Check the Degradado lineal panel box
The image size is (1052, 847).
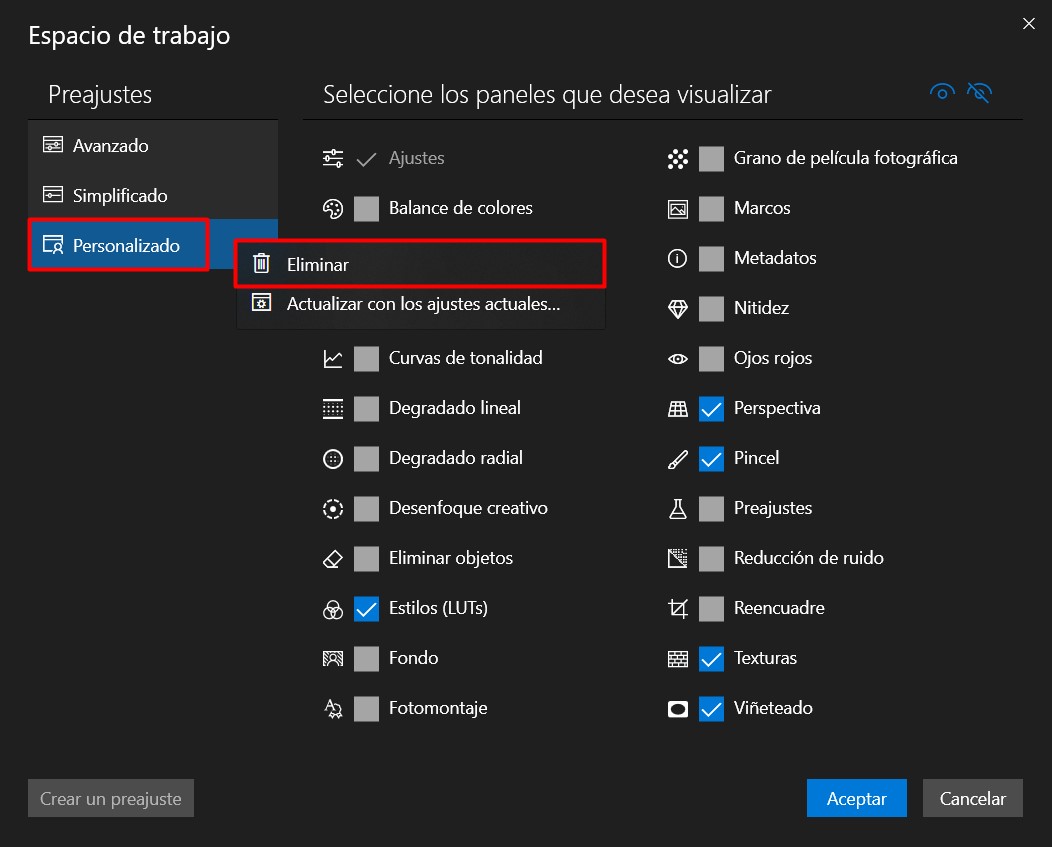point(366,409)
